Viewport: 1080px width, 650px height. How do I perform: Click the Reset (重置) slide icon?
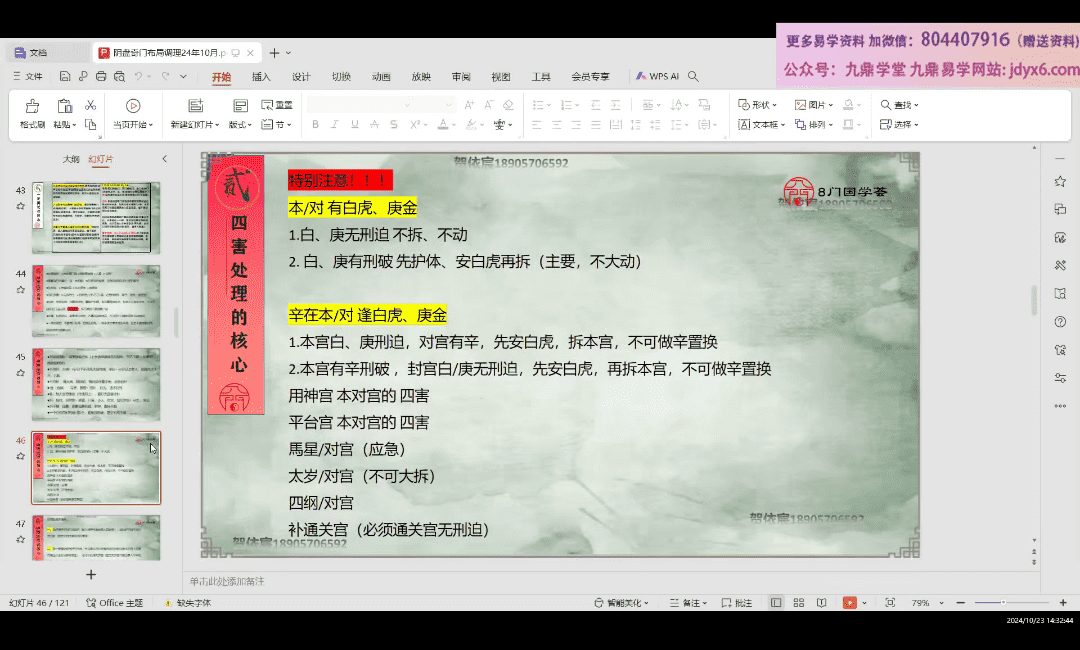click(x=277, y=105)
